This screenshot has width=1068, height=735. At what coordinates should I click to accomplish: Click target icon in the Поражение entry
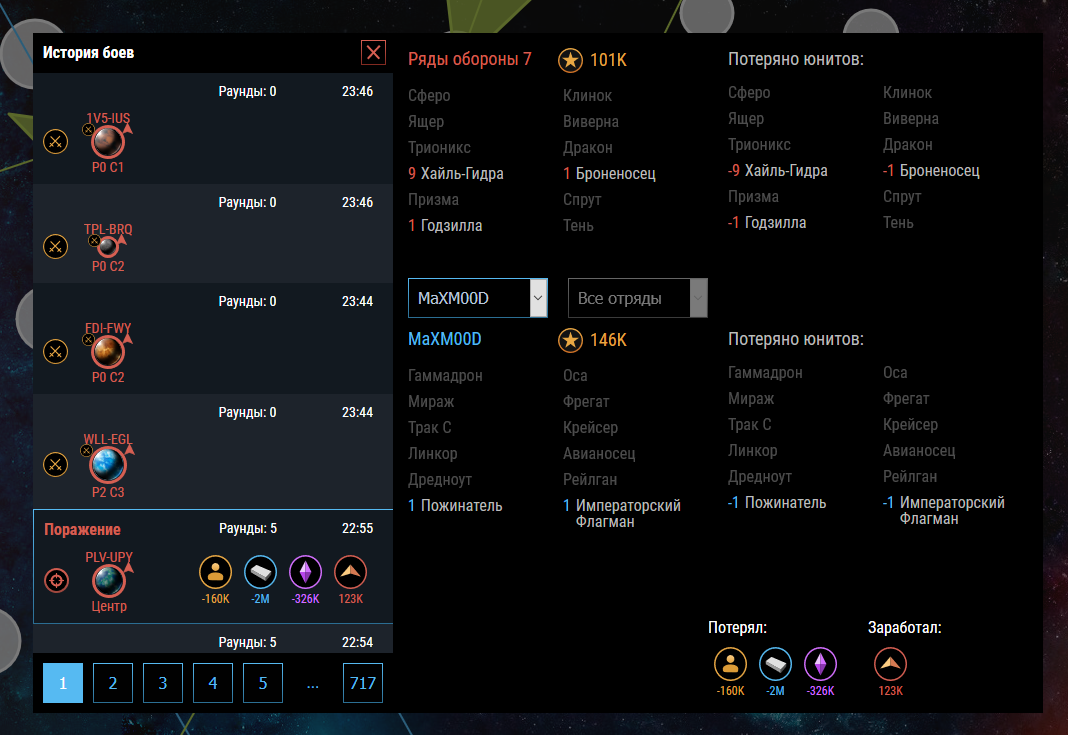(56, 580)
